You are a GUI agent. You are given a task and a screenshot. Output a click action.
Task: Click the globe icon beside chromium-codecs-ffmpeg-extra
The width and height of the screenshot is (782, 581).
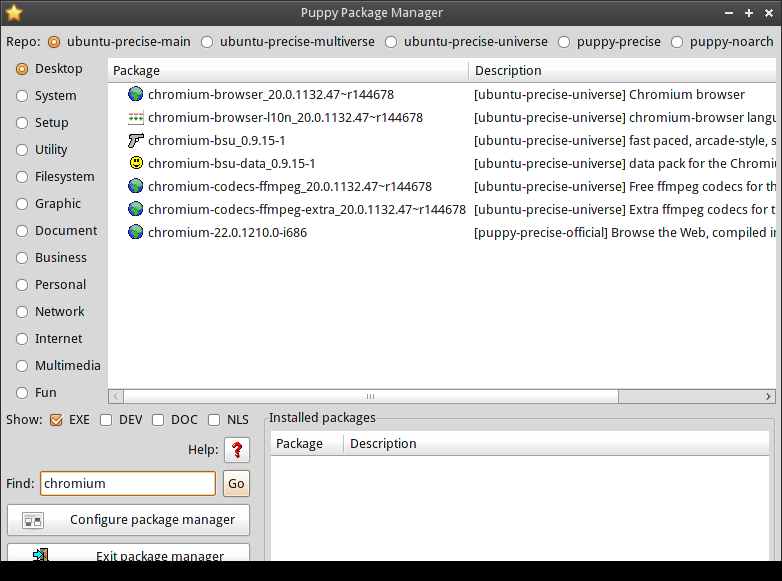pos(135,209)
